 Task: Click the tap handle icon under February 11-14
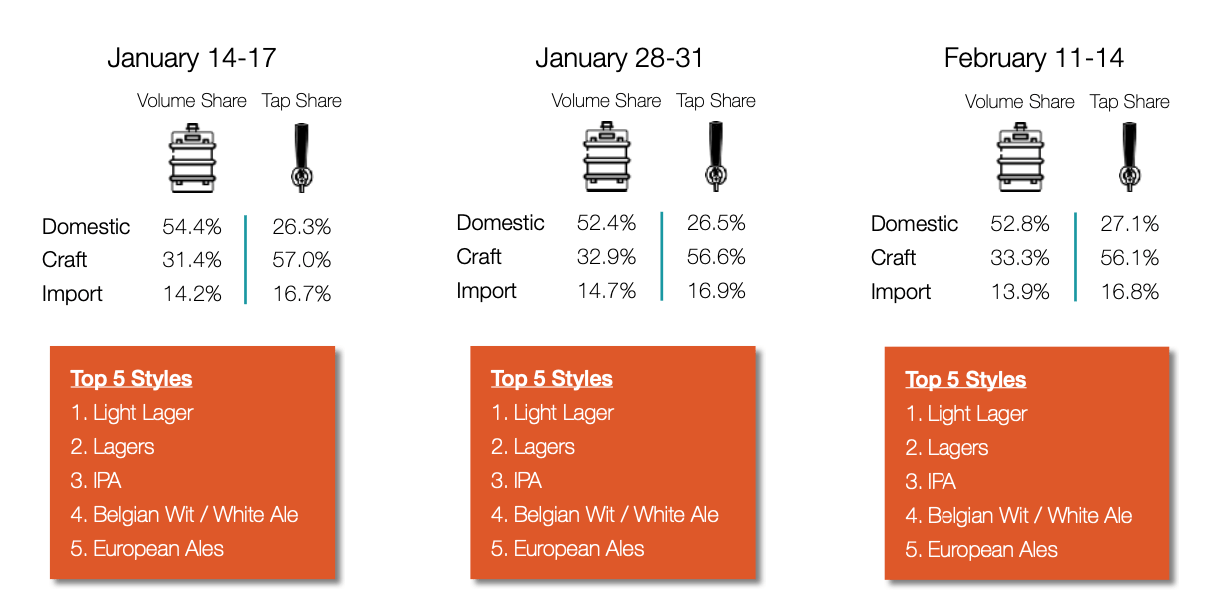[x=1129, y=157]
